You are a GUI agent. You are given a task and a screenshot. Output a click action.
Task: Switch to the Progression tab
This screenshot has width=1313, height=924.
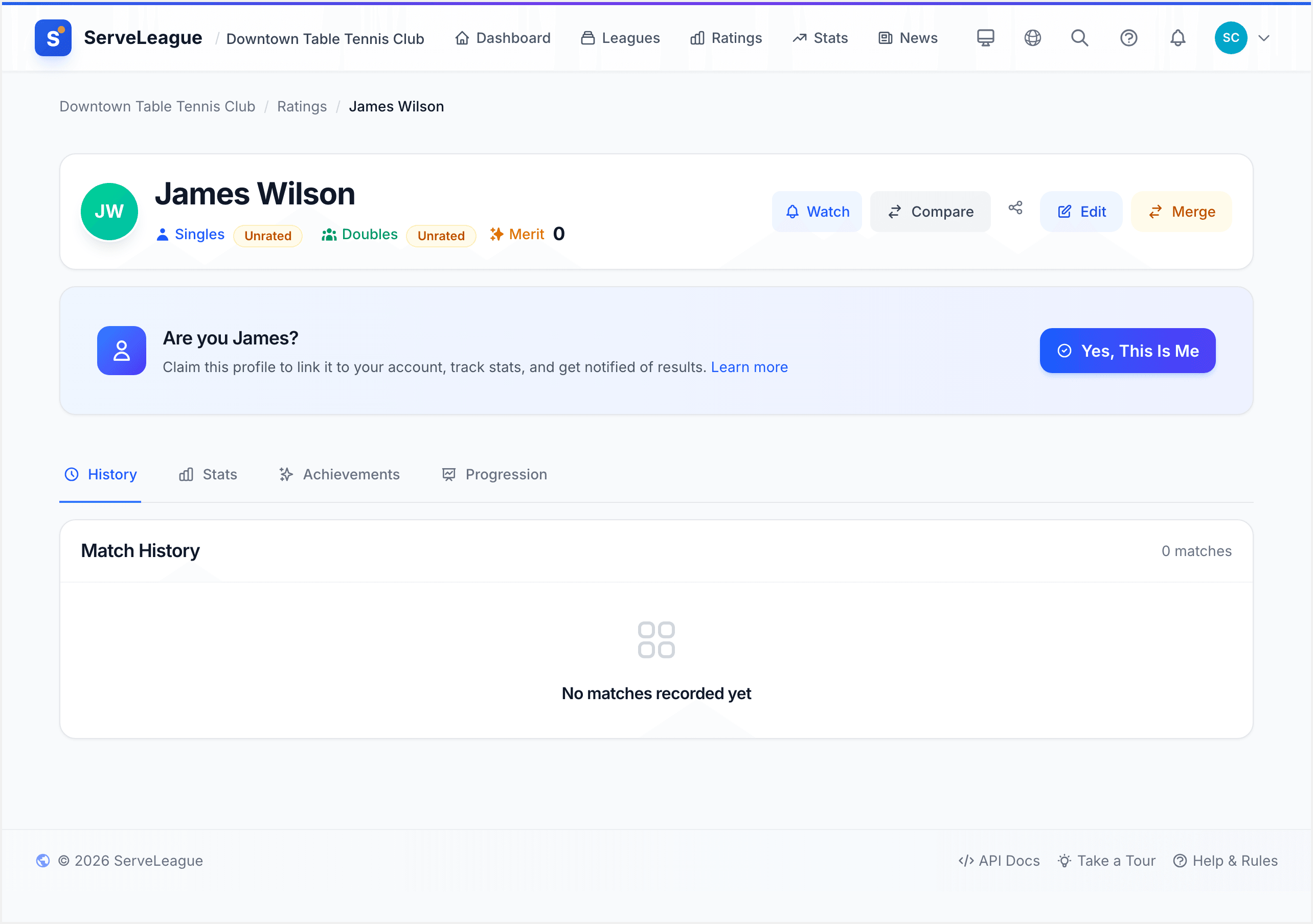tap(494, 475)
